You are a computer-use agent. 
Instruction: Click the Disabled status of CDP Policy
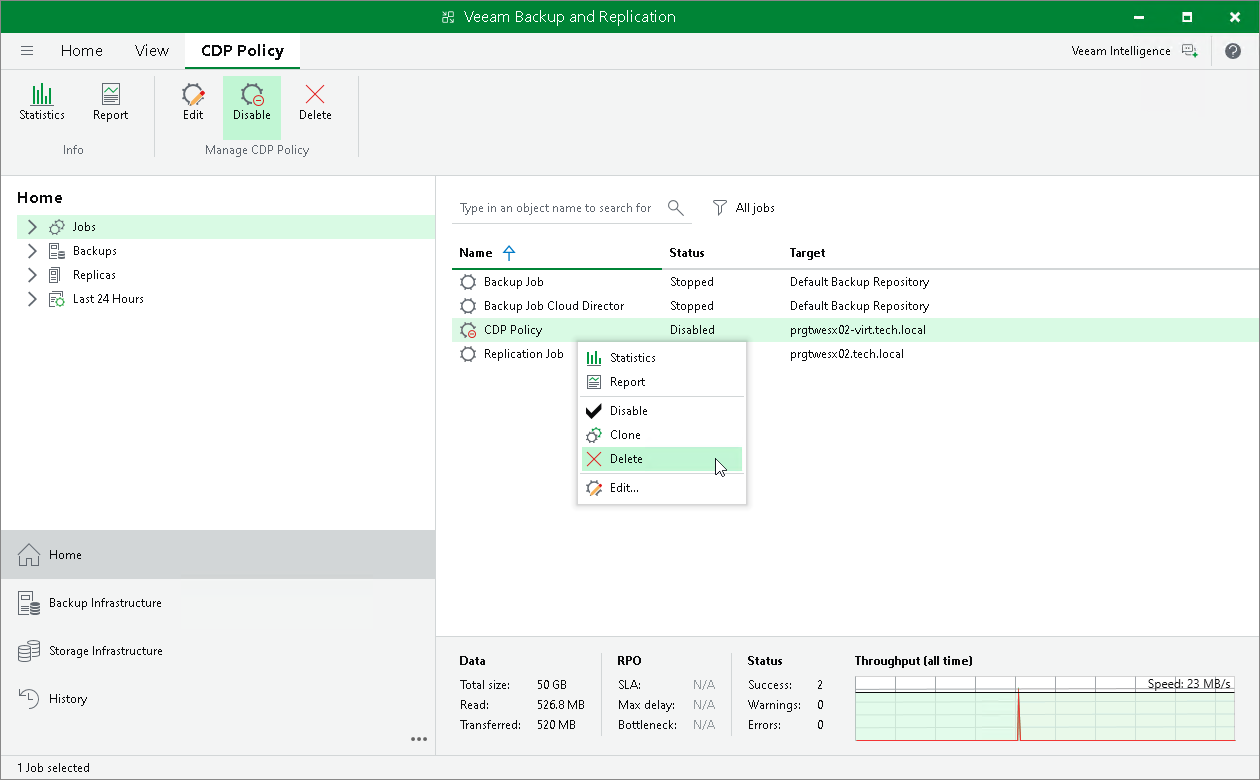[692, 330]
